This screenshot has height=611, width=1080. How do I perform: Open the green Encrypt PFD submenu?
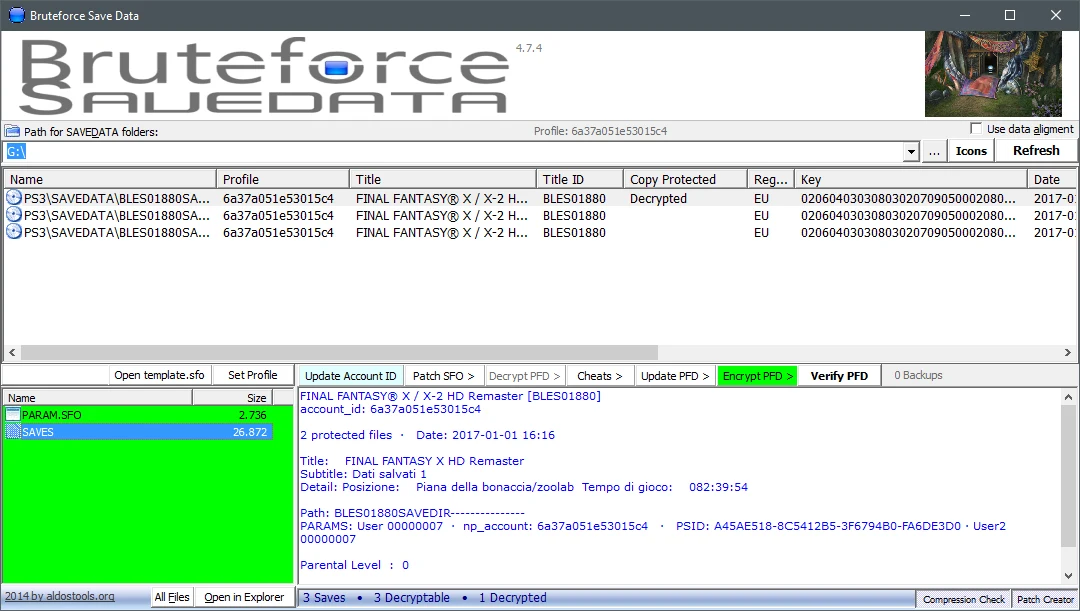click(757, 375)
